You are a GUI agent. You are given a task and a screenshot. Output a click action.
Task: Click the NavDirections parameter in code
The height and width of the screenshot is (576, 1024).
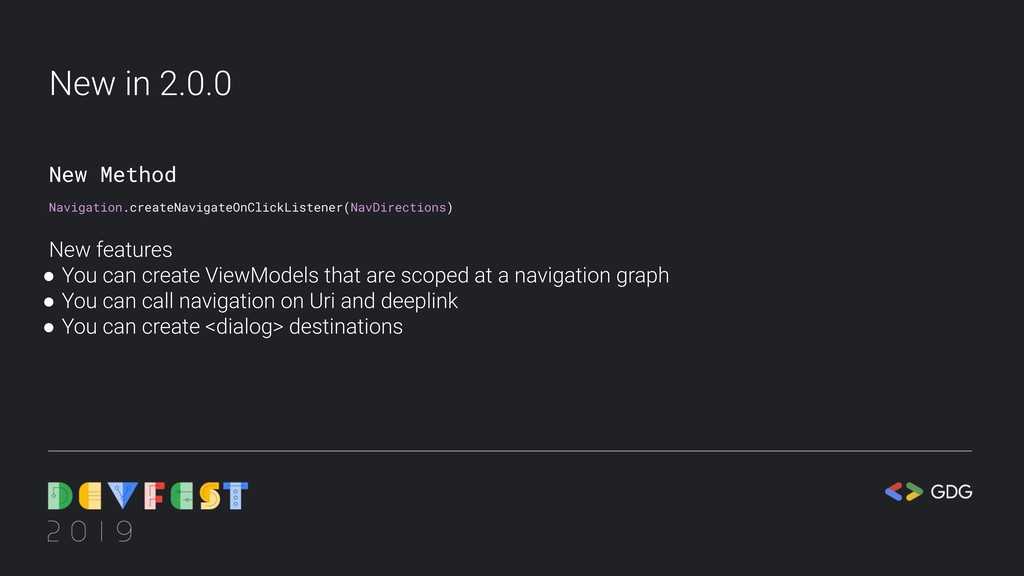point(398,208)
